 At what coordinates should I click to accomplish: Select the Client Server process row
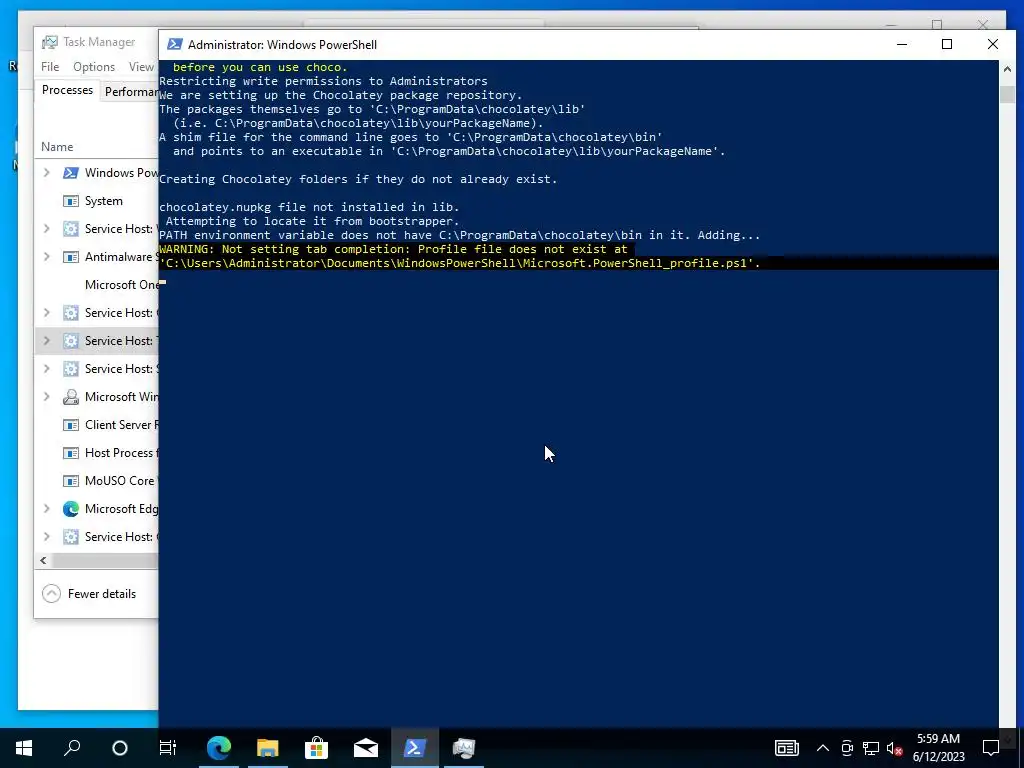click(97, 425)
